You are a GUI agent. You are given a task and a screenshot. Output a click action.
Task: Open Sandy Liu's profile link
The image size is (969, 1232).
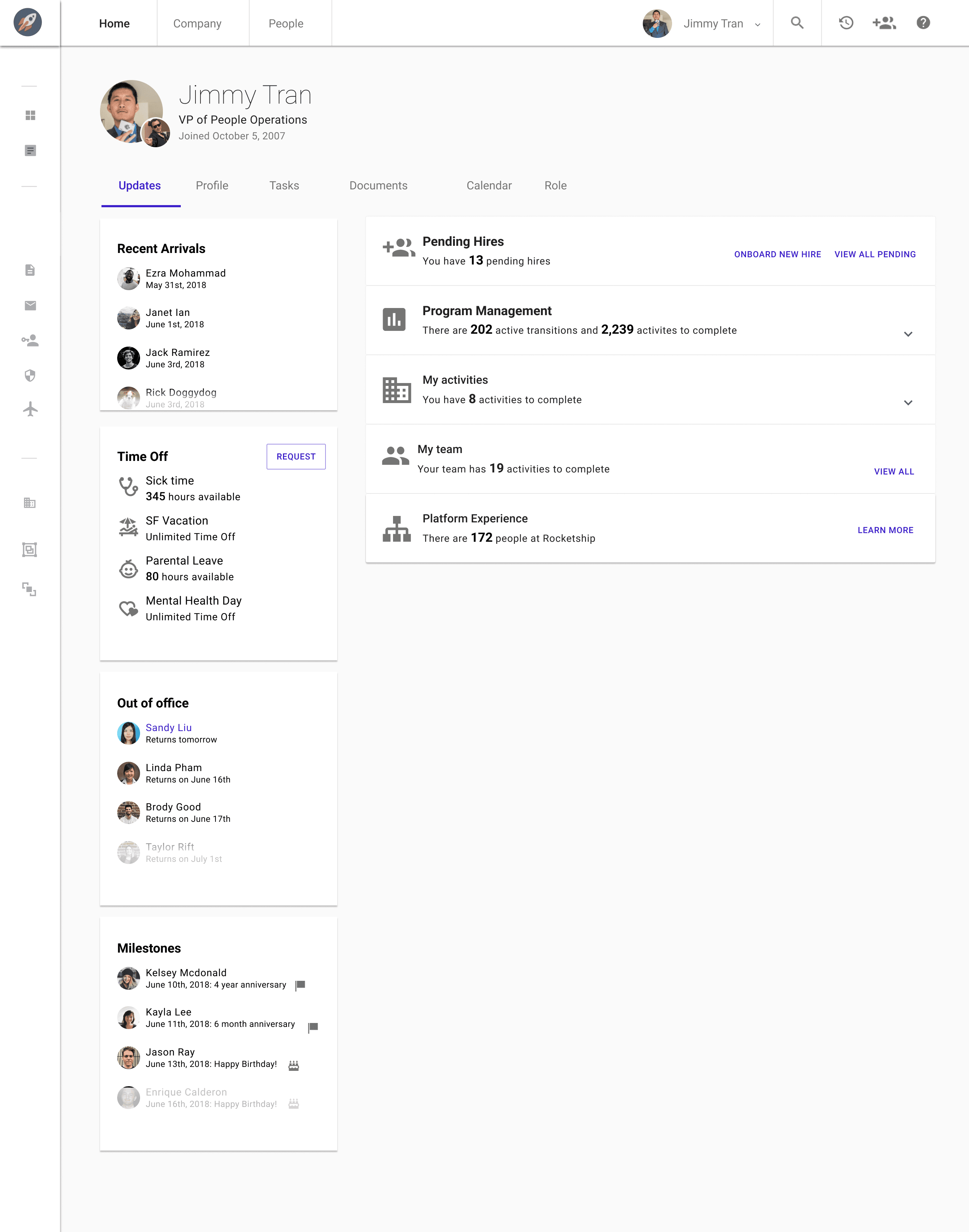[169, 728]
